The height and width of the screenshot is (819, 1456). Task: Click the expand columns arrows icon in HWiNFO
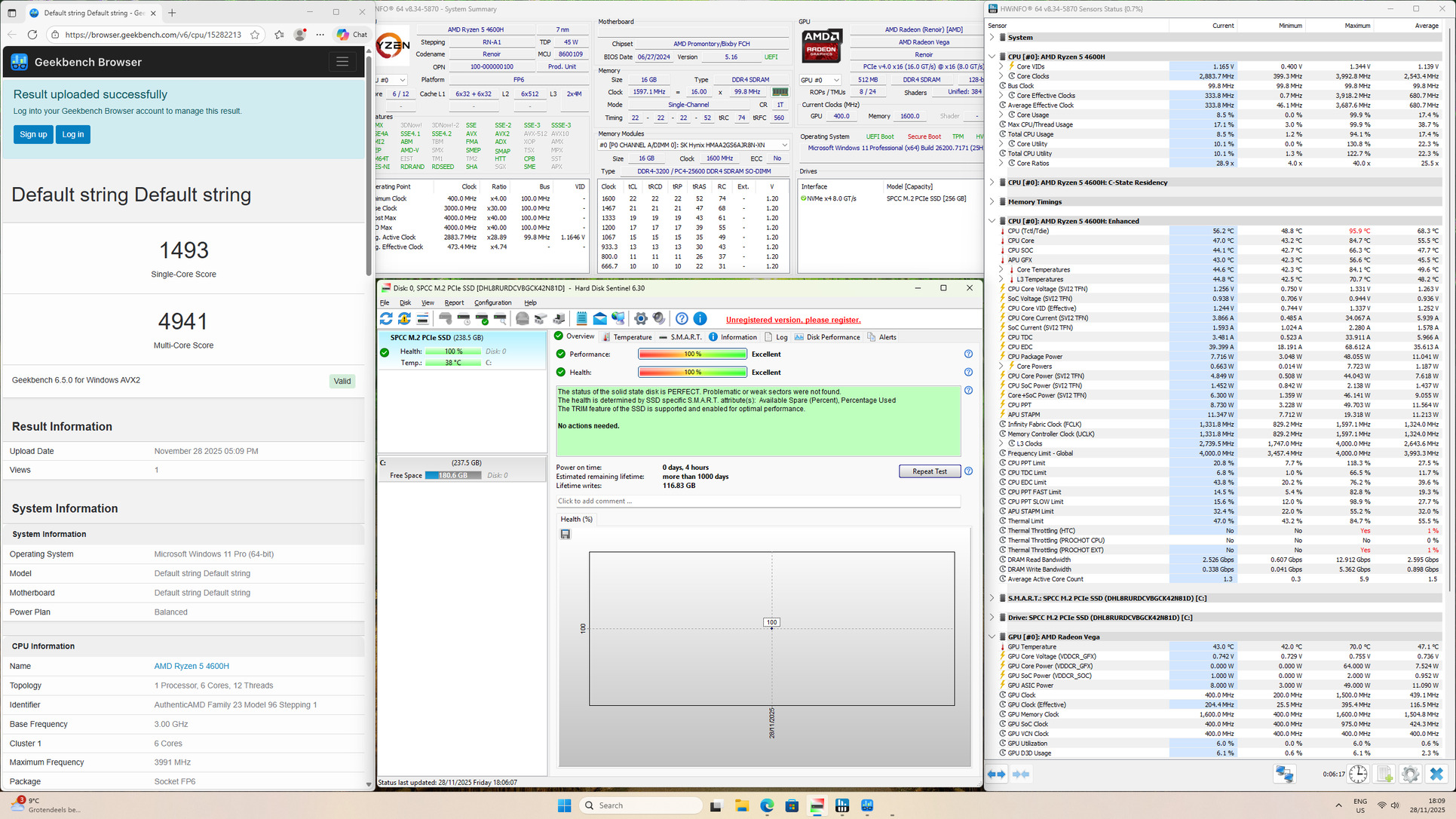pyautogui.click(x=997, y=775)
